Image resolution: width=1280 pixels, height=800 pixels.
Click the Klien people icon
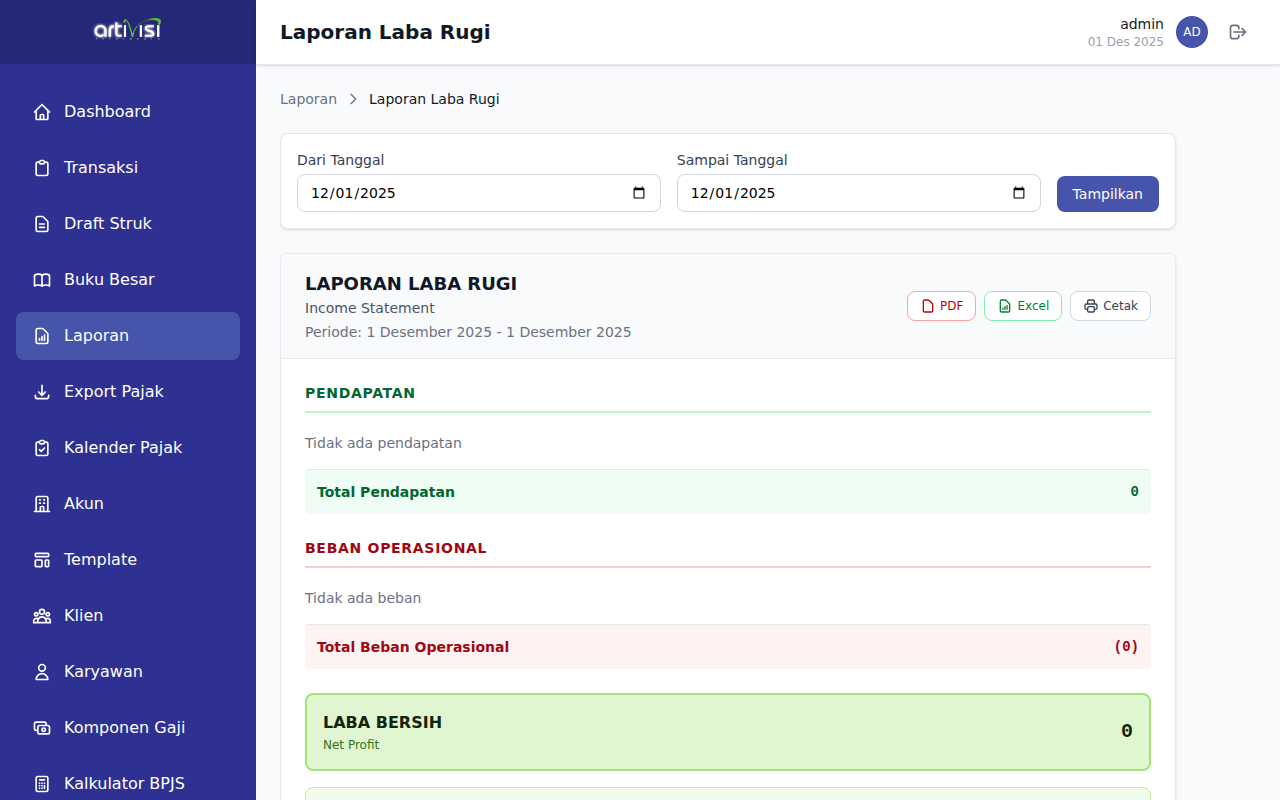[42, 616]
